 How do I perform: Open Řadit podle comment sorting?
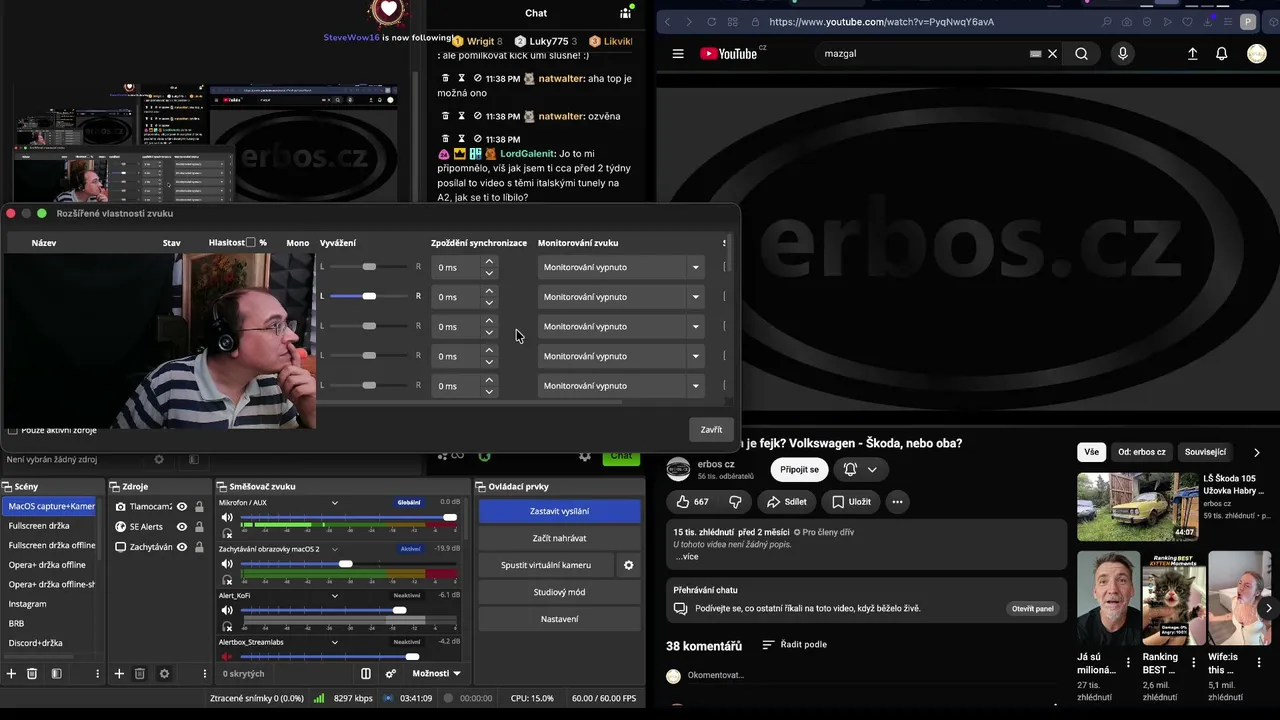pyautogui.click(x=795, y=645)
